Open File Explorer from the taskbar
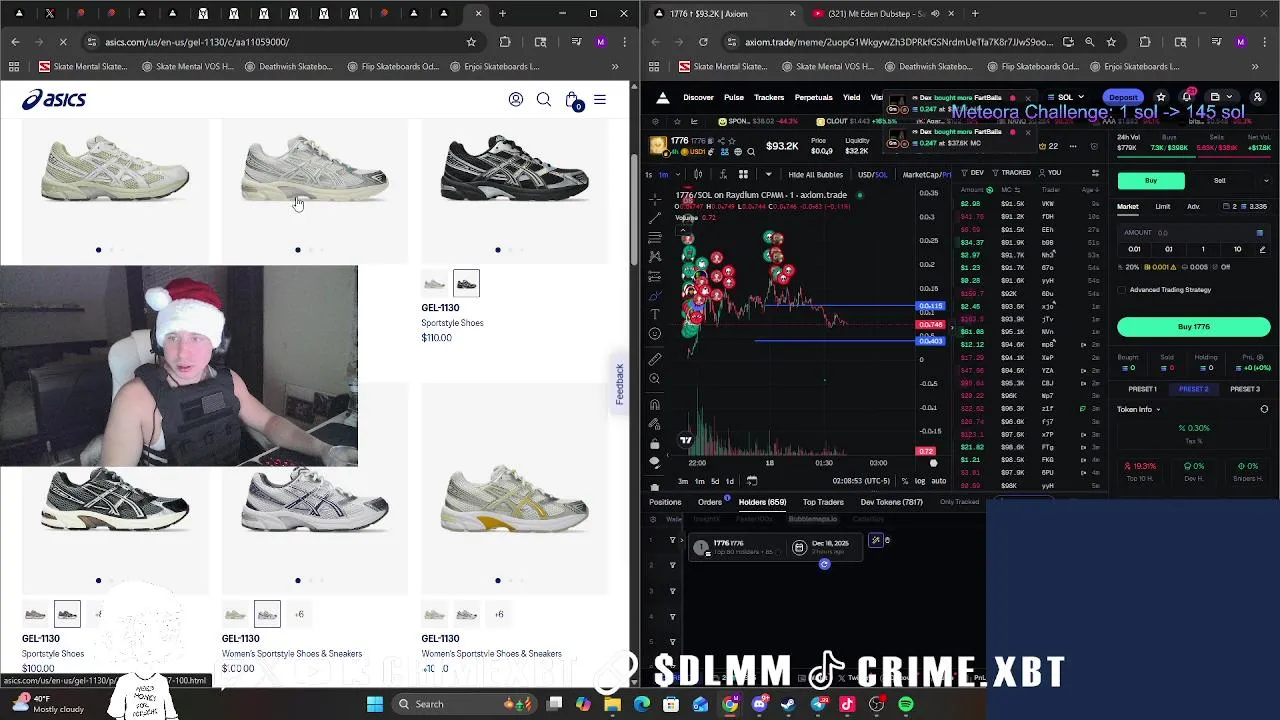 [x=612, y=704]
